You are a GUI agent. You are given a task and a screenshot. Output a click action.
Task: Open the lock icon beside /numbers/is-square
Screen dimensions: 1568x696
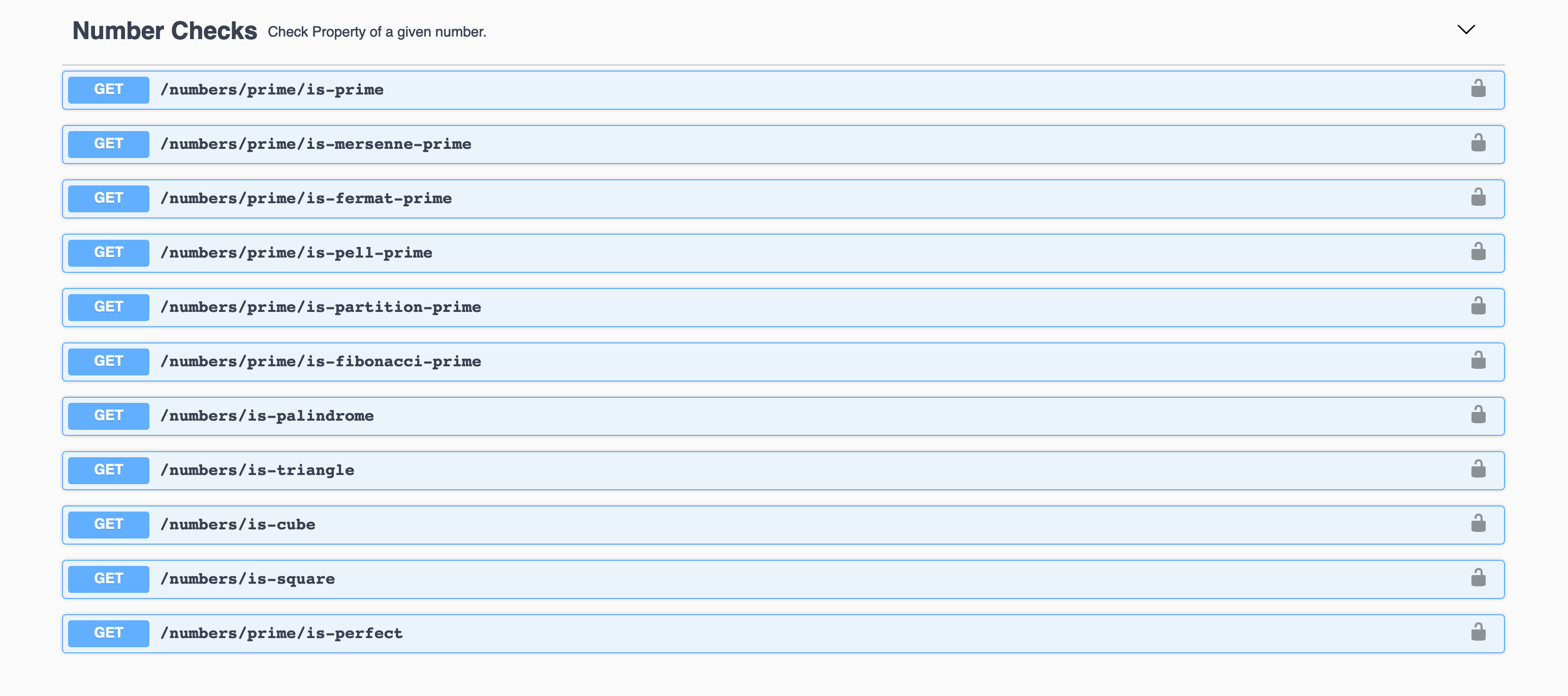(x=1479, y=579)
